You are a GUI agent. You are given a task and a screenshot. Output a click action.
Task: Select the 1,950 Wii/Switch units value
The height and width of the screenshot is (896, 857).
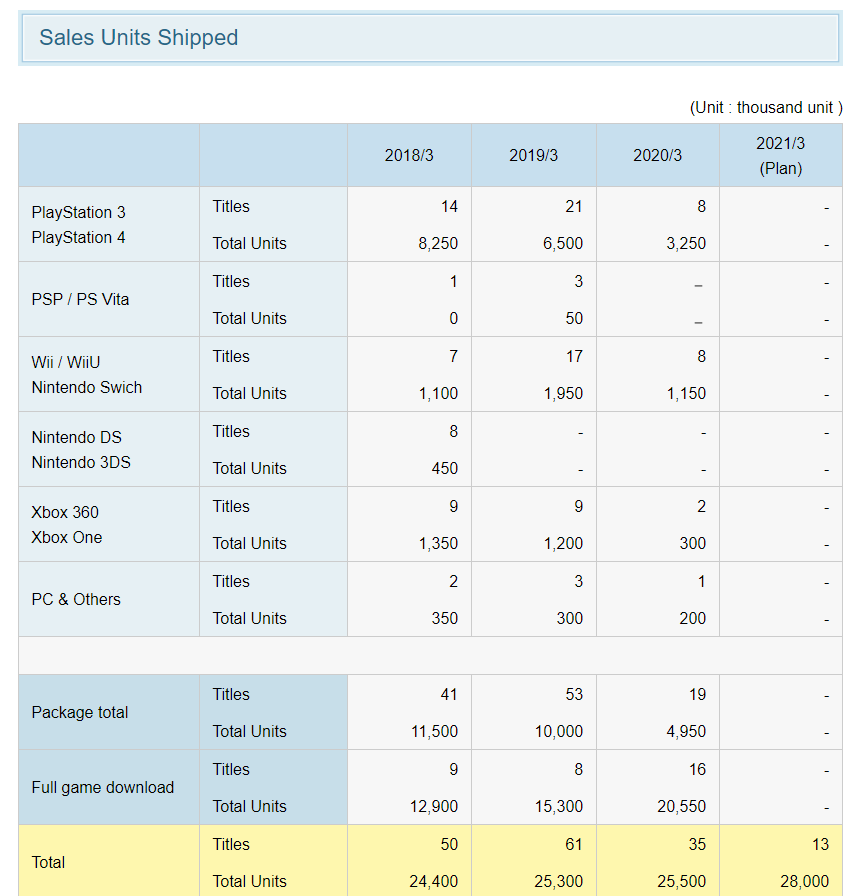563,394
